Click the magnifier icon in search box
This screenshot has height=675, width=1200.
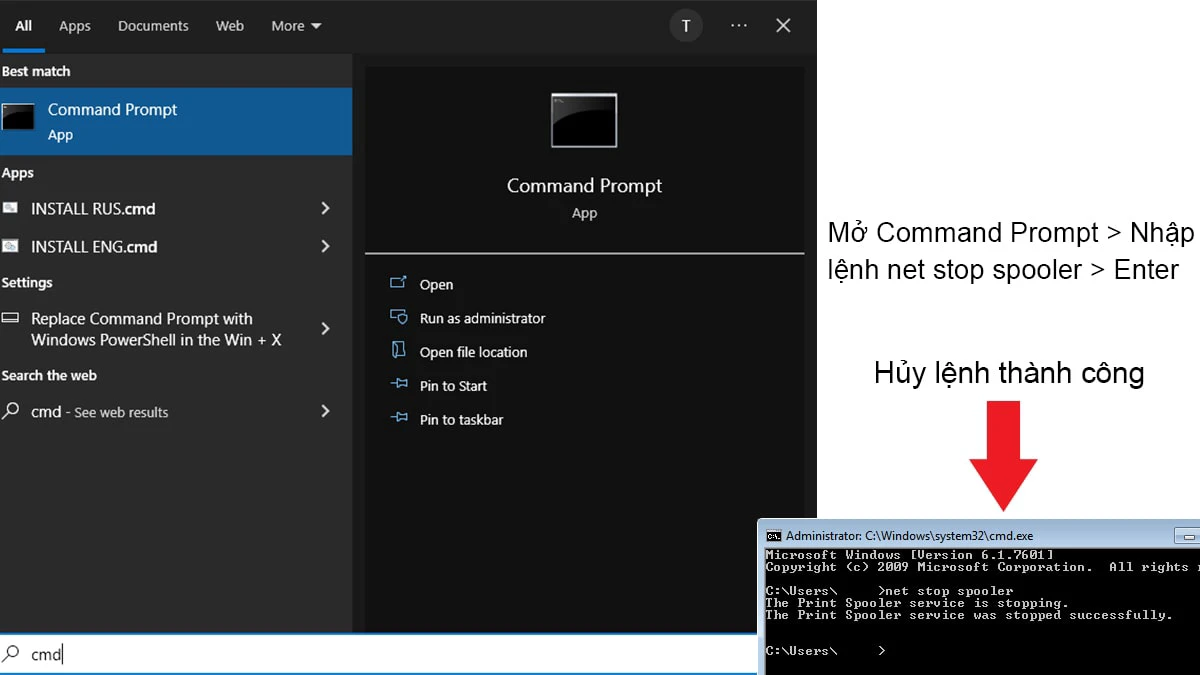11,654
